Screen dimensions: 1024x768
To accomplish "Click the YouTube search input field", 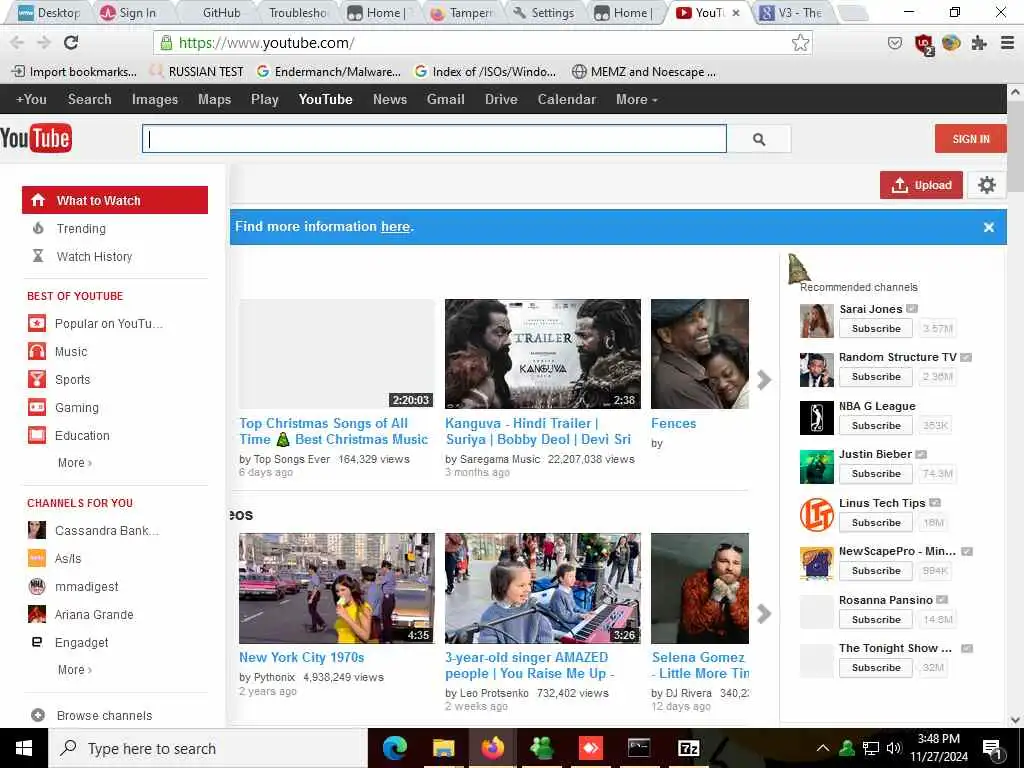I will point(434,139).
